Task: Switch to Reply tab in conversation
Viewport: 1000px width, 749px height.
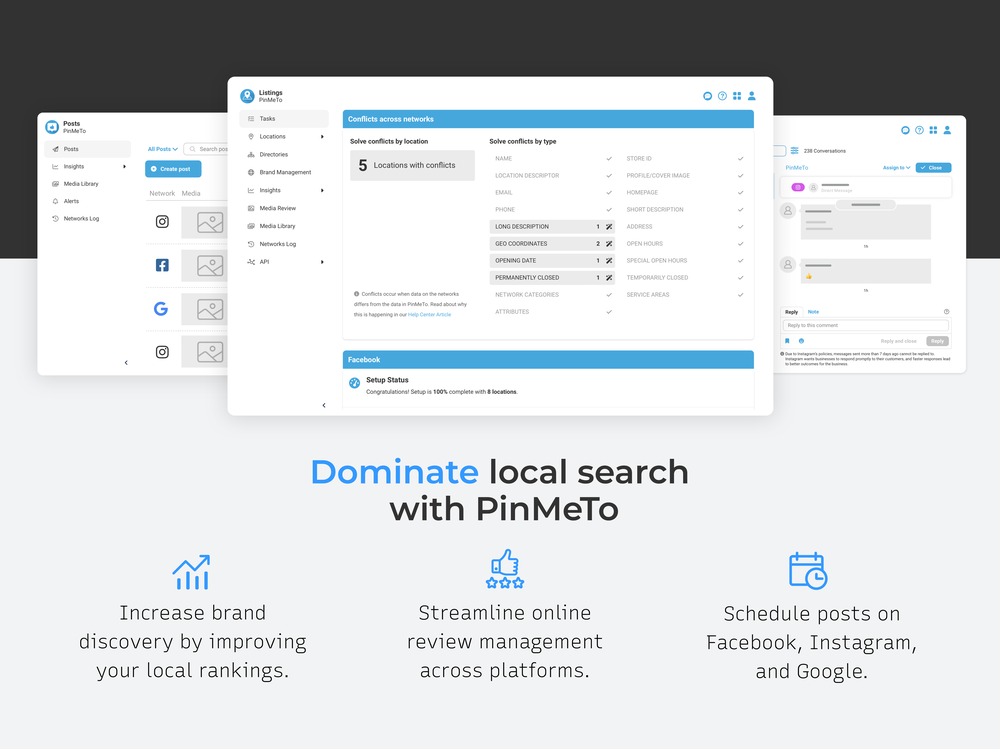Action: tap(791, 312)
